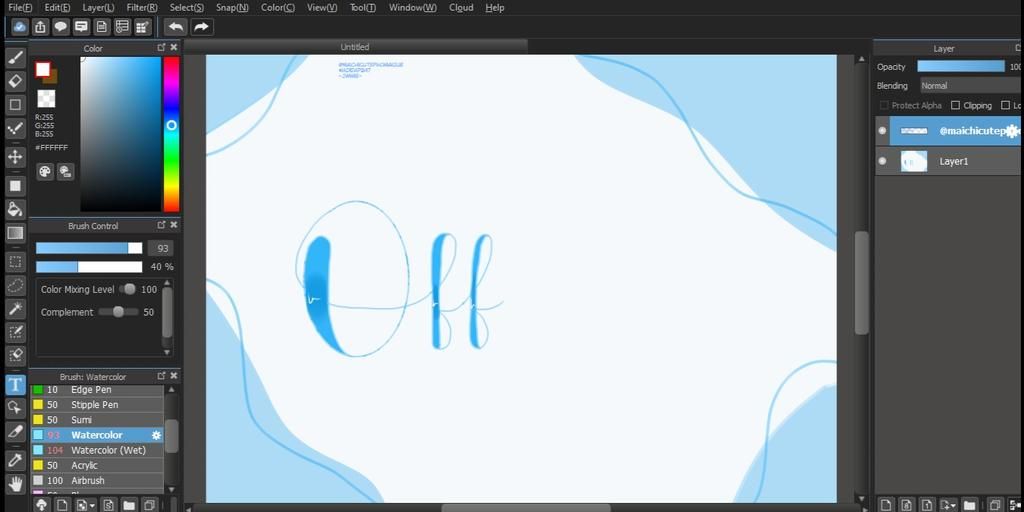Click the Redo arrow button

coord(201,27)
